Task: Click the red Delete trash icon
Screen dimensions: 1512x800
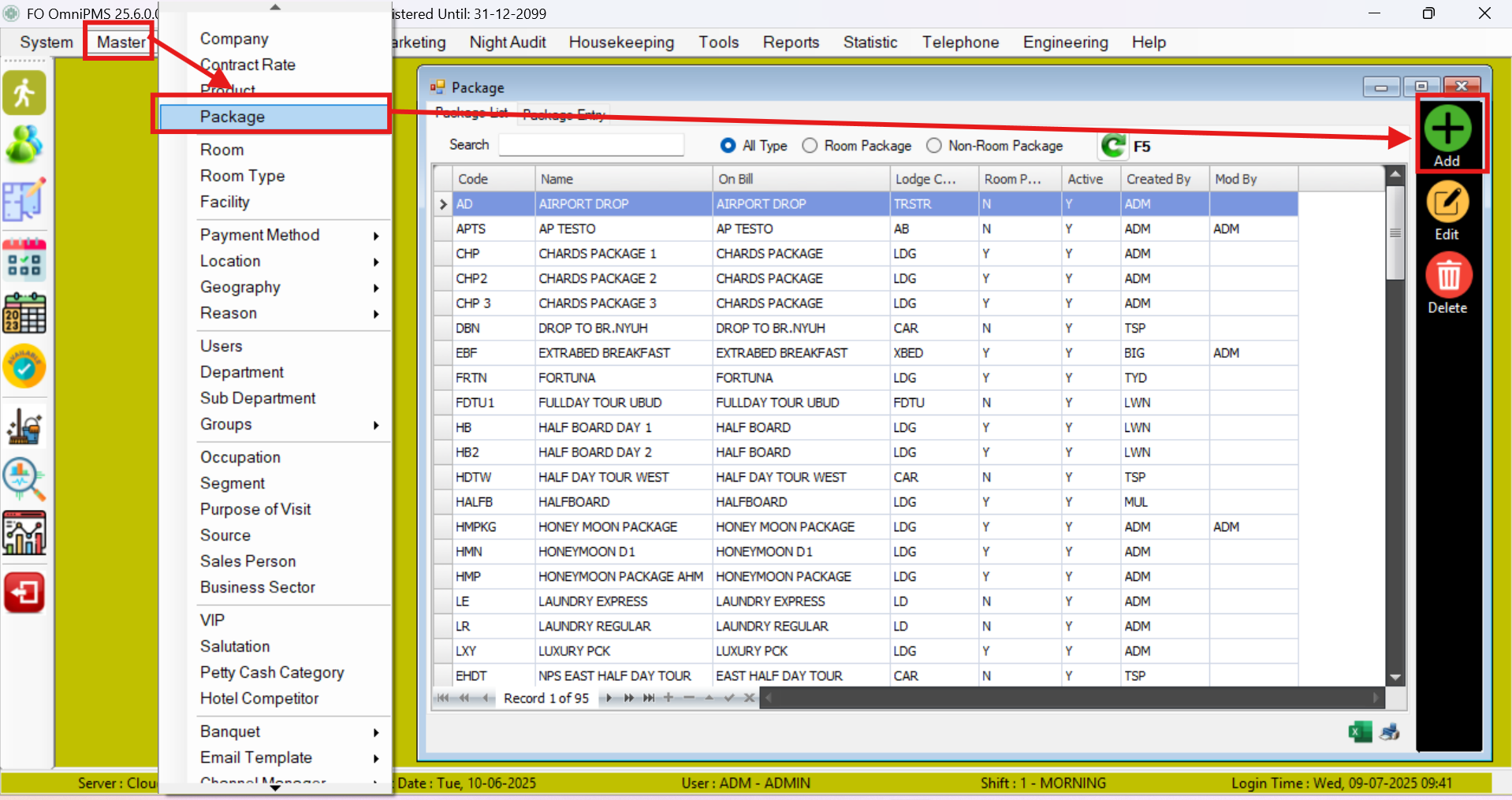Action: click(x=1448, y=276)
